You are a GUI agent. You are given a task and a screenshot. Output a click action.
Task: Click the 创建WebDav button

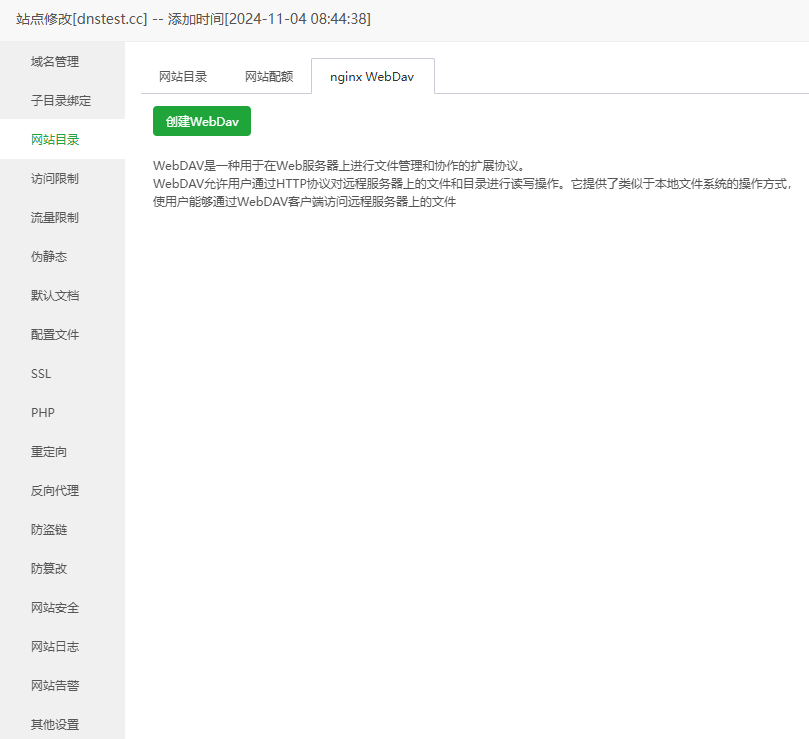point(201,120)
